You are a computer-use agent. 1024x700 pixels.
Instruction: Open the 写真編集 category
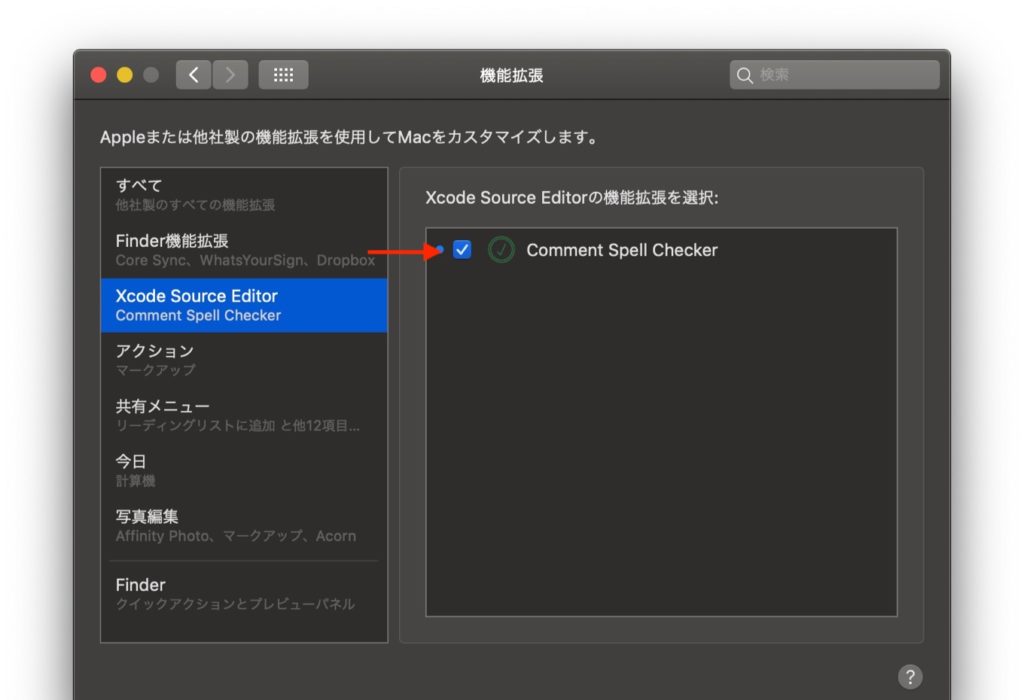pos(243,525)
